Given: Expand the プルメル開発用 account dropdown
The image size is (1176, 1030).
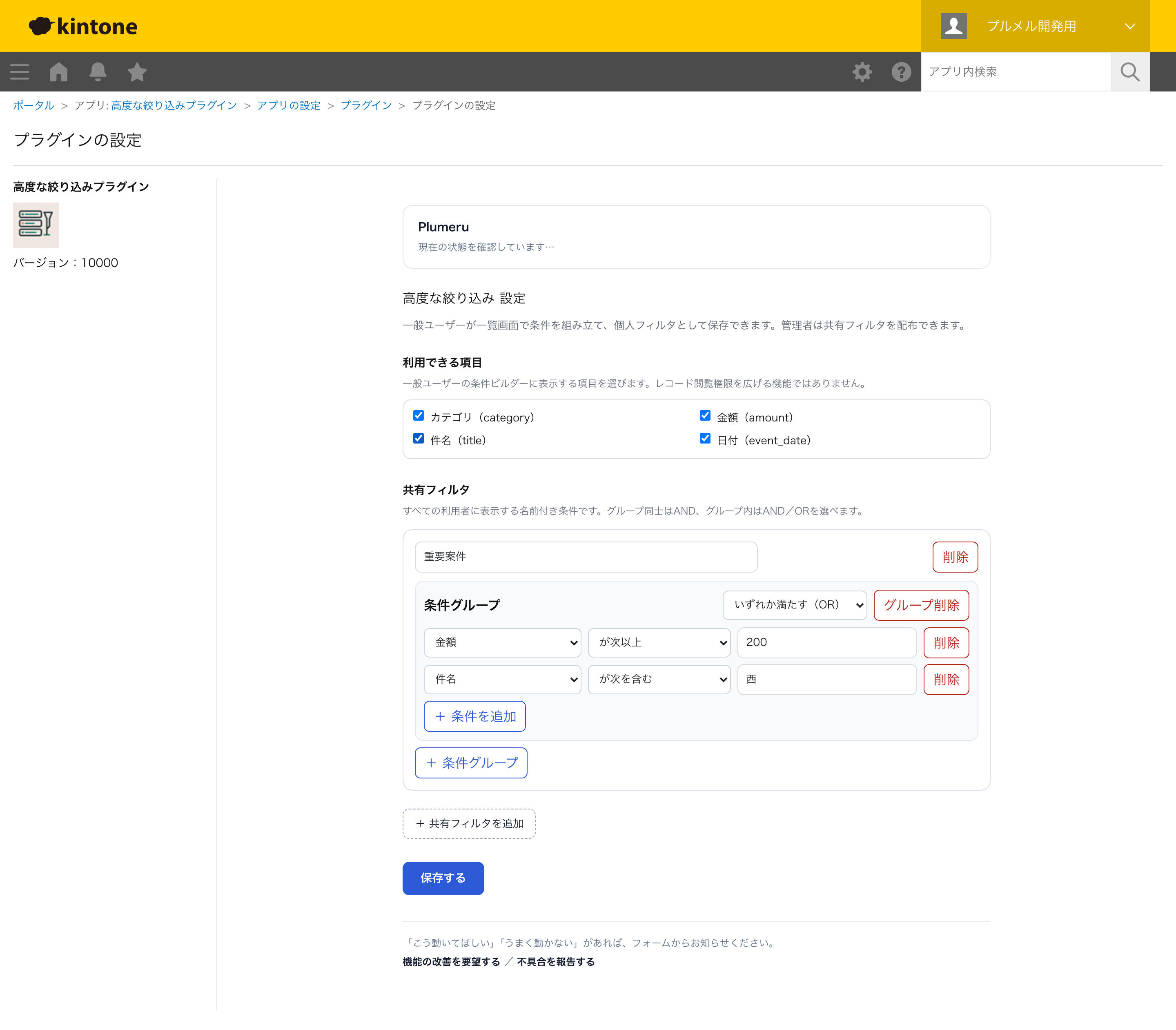Looking at the screenshot, I should click(x=1035, y=26).
